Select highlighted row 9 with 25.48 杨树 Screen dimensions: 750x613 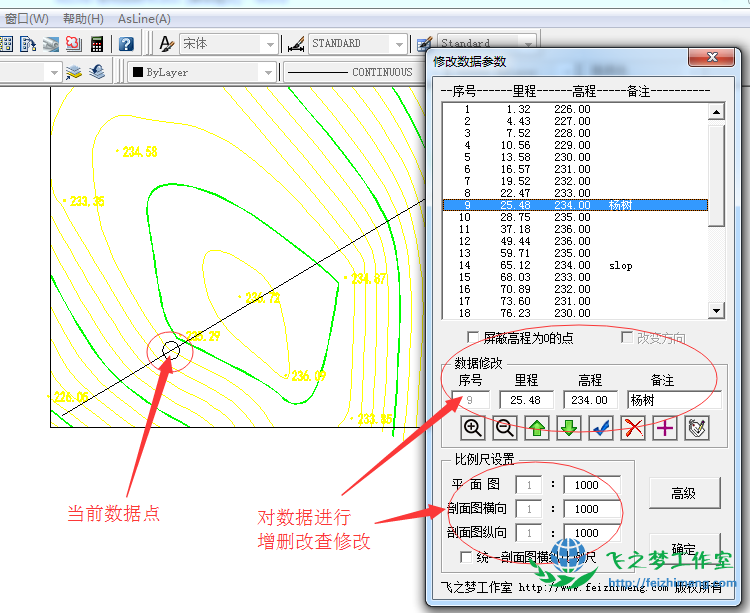pos(575,205)
